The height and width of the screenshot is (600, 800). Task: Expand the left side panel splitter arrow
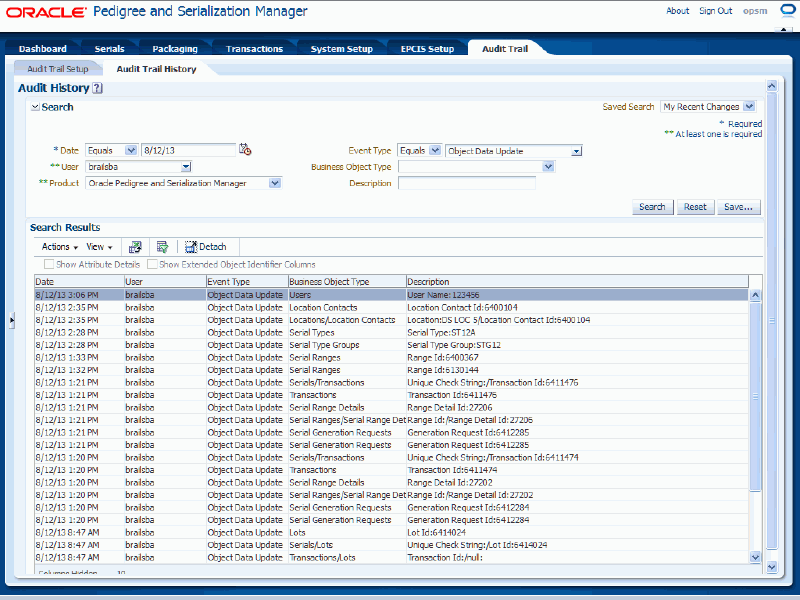coord(12,320)
